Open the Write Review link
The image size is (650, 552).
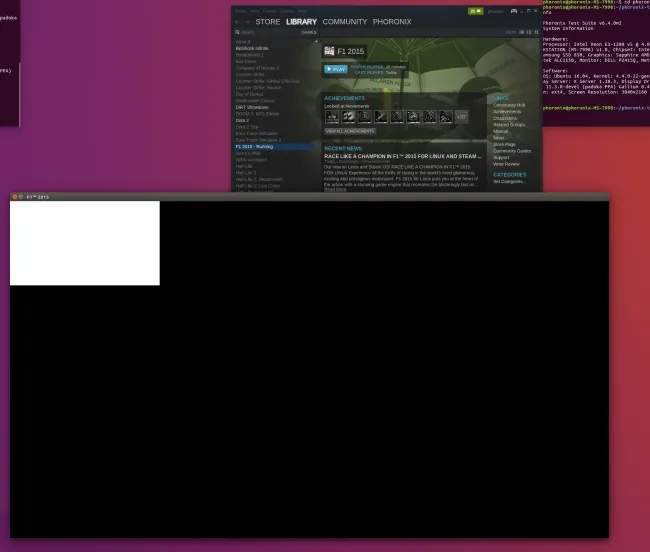point(506,164)
